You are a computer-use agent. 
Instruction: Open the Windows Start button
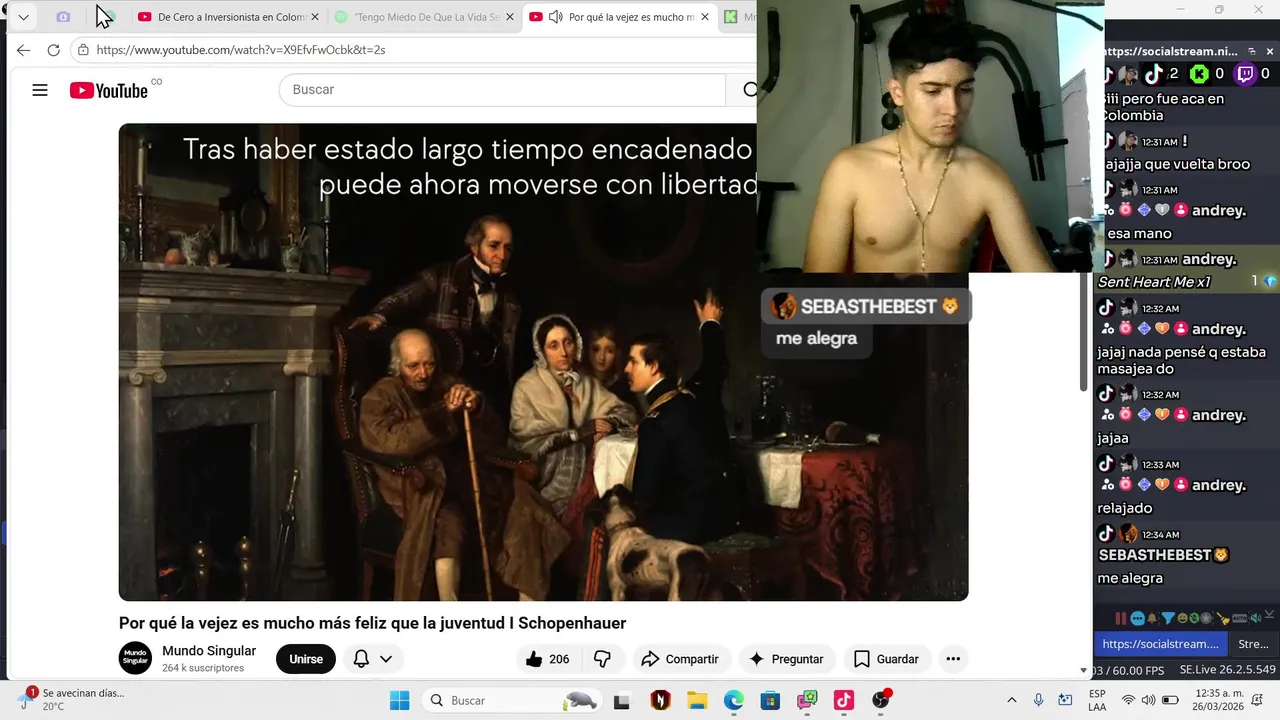399,700
